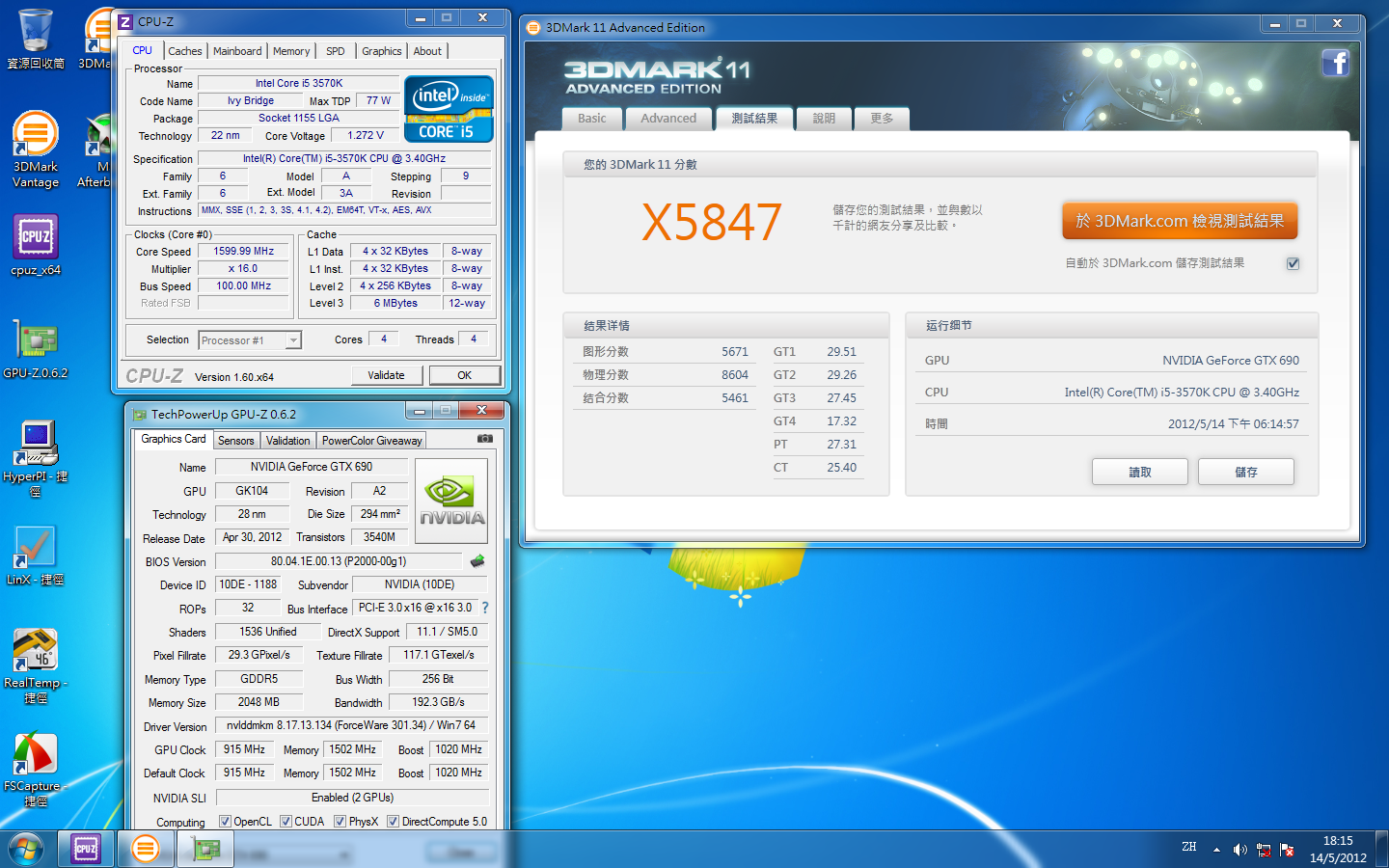
Task: Click the 圖形分數 5671 row
Action: (x=666, y=352)
